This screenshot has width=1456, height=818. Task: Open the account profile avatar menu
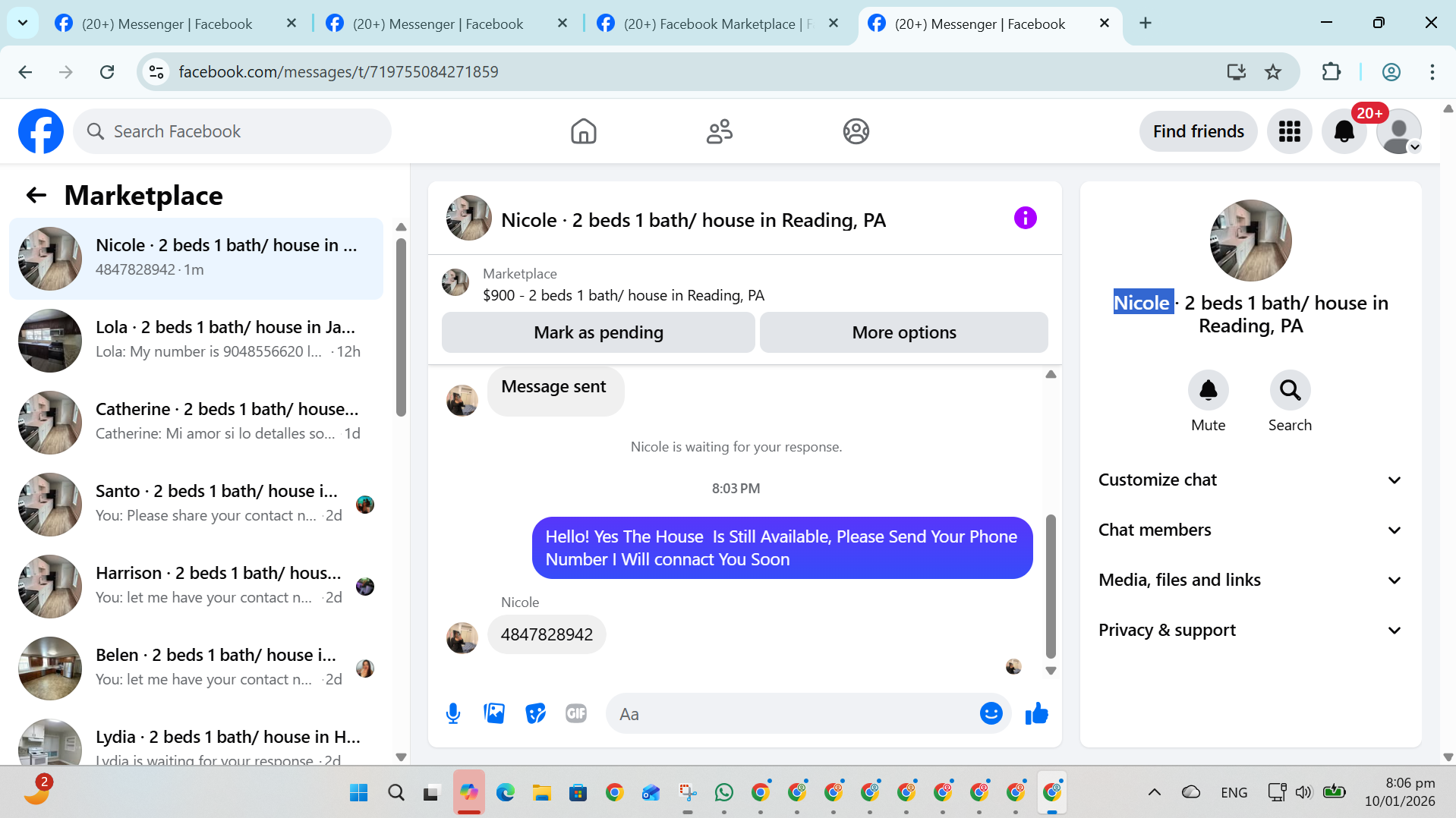coord(1398,131)
